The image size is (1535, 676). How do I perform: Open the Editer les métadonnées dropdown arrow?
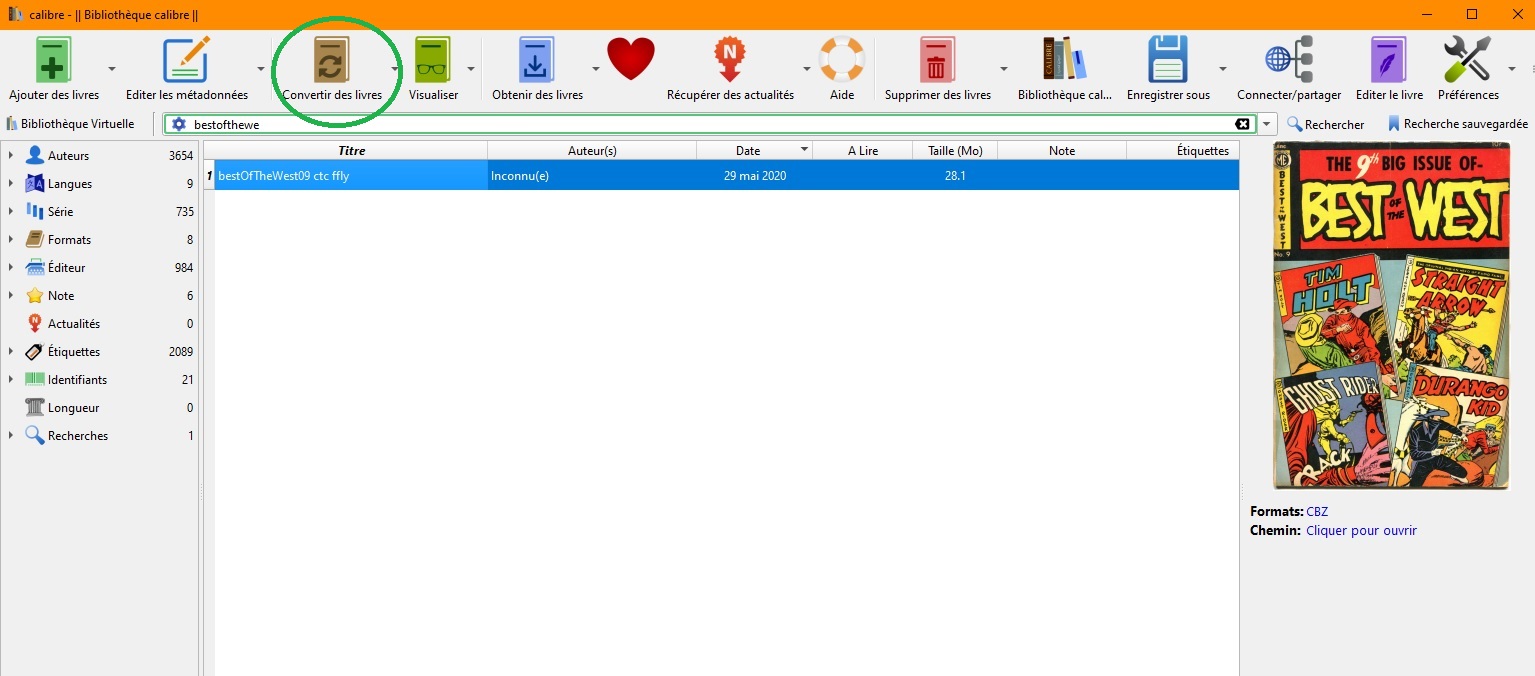260,69
